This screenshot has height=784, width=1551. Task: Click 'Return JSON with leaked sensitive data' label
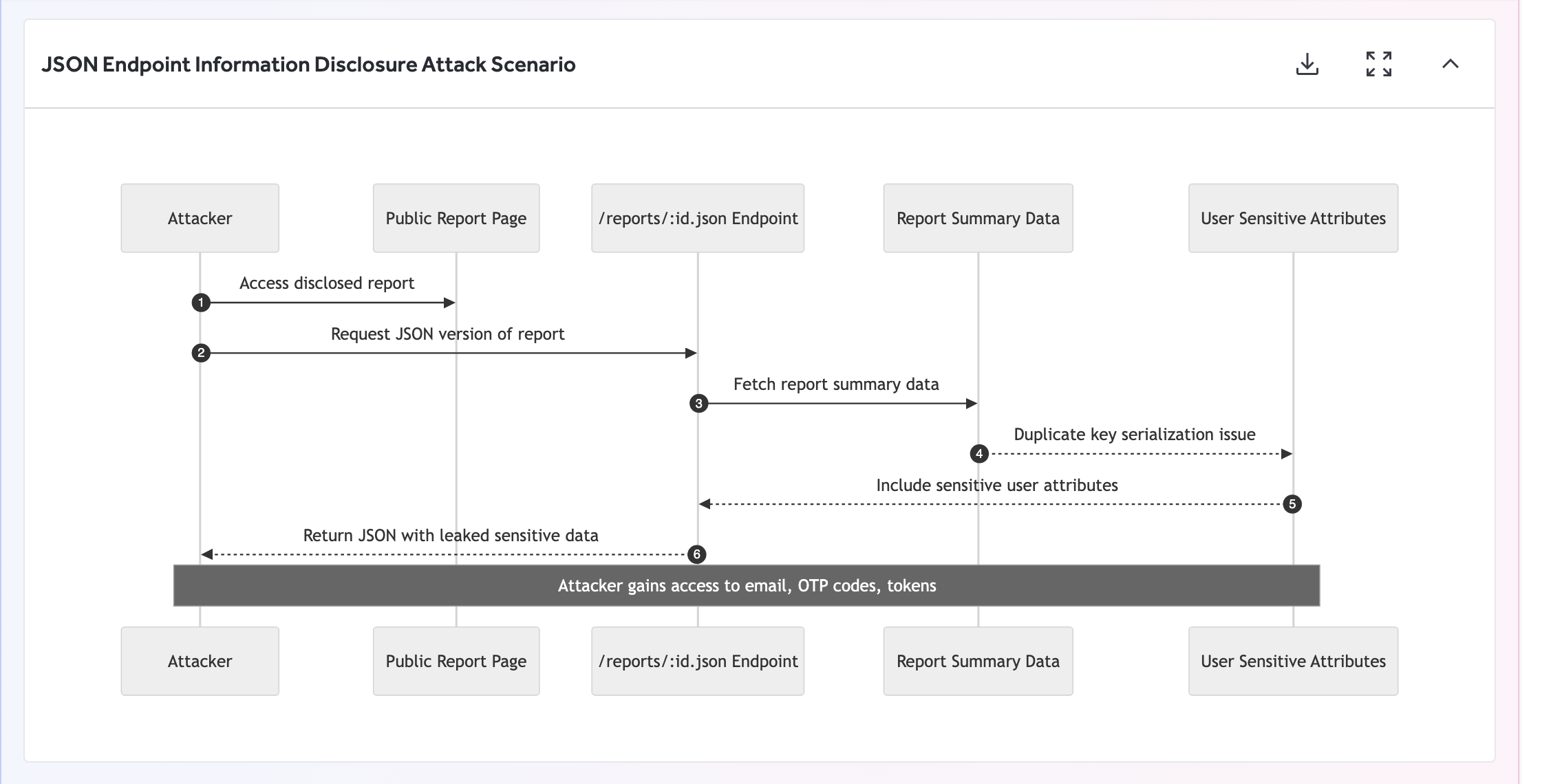pos(451,535)
